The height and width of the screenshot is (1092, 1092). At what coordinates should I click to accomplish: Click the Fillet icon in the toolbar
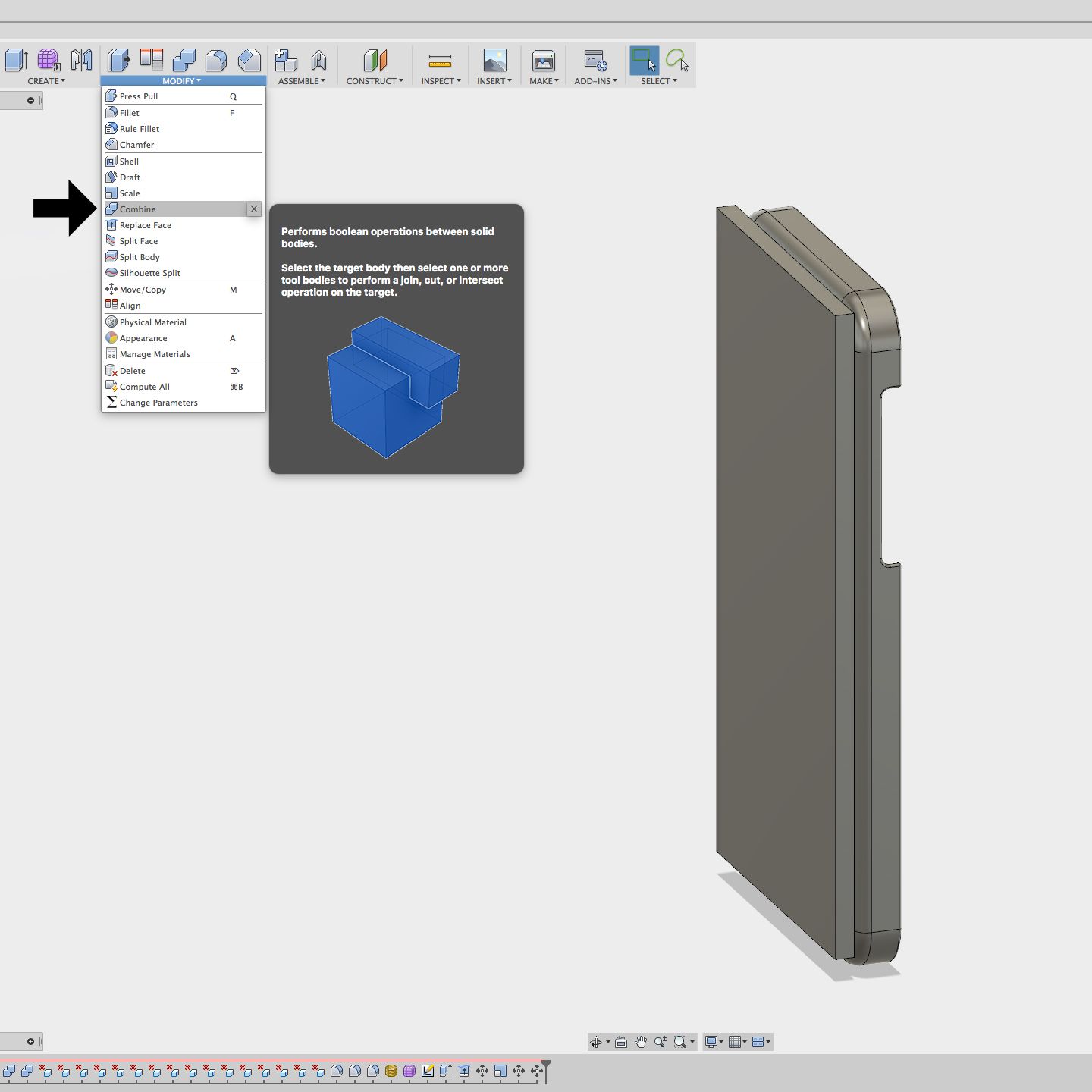(216, 60)
